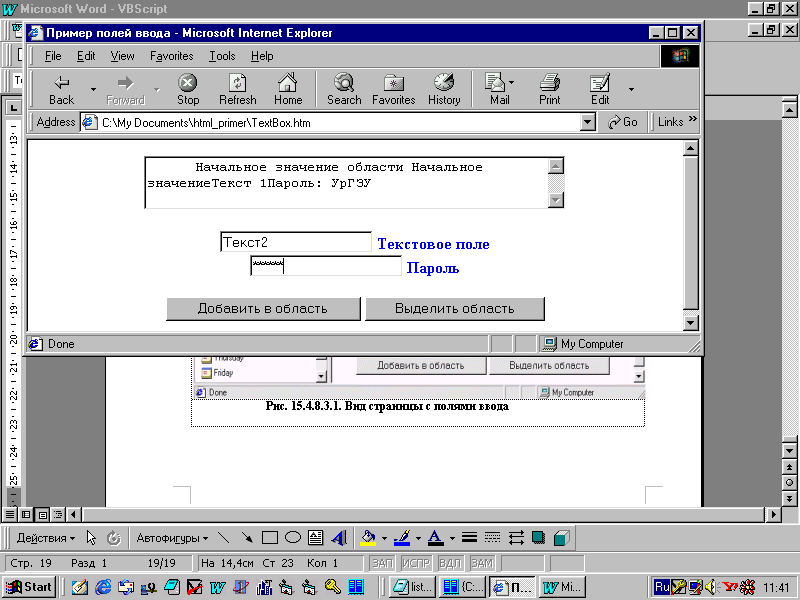The width and height of the screenshot is (800, 600).
Task: Click the Free Rotate tool
Action: pyautogui.click(x=113, y=538)
